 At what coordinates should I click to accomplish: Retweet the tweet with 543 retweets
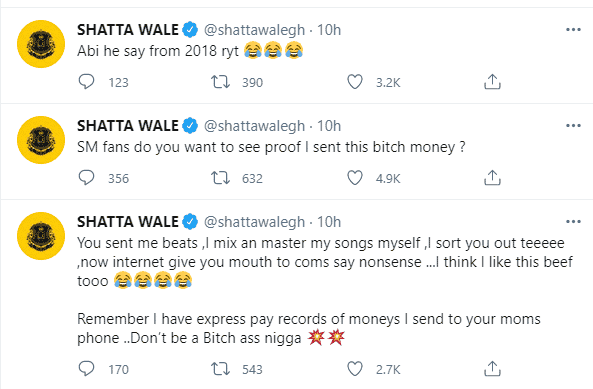(x=220, y=369)
